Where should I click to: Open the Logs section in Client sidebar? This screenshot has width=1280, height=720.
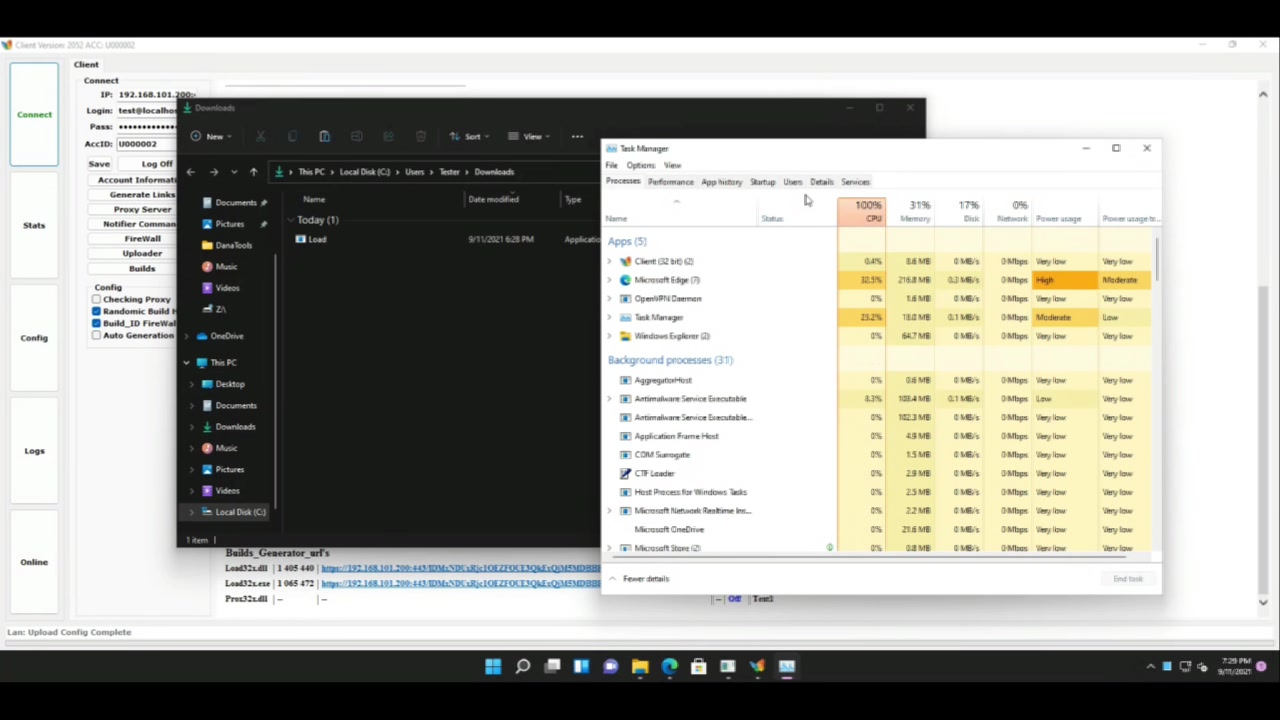[34, 450]
